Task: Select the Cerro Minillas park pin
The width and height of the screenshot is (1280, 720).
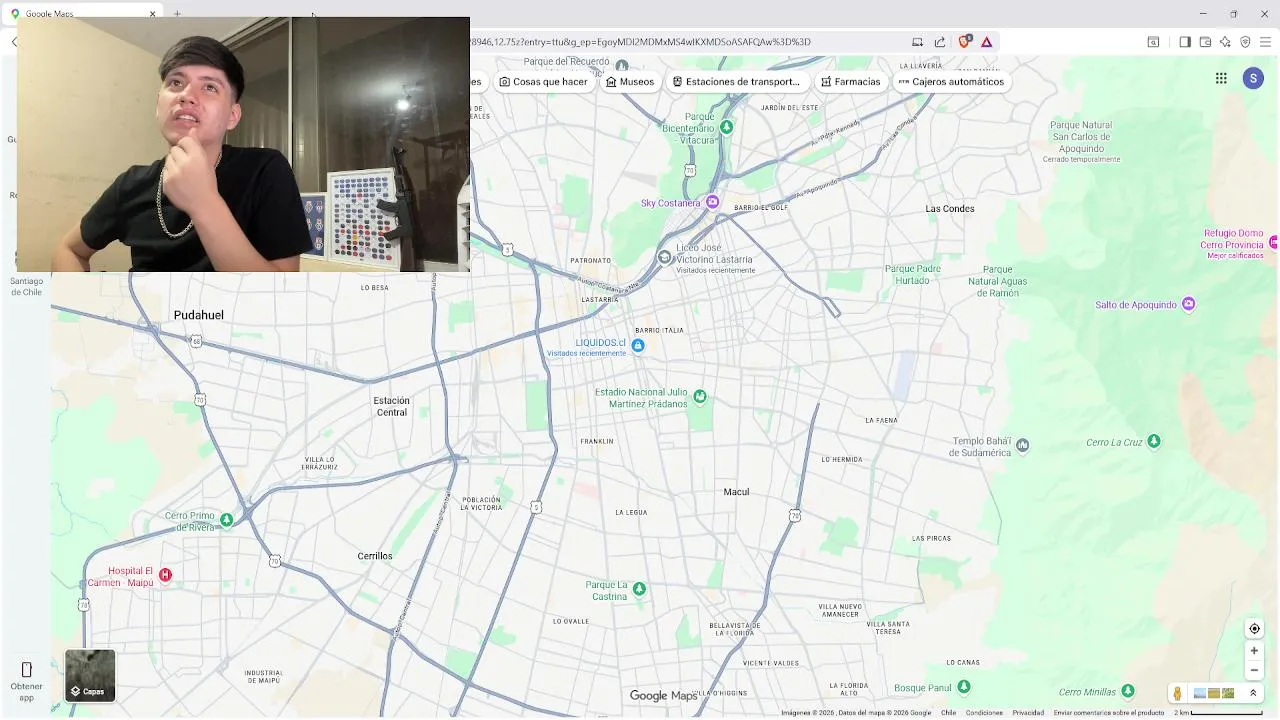Action: [1128, 691]
